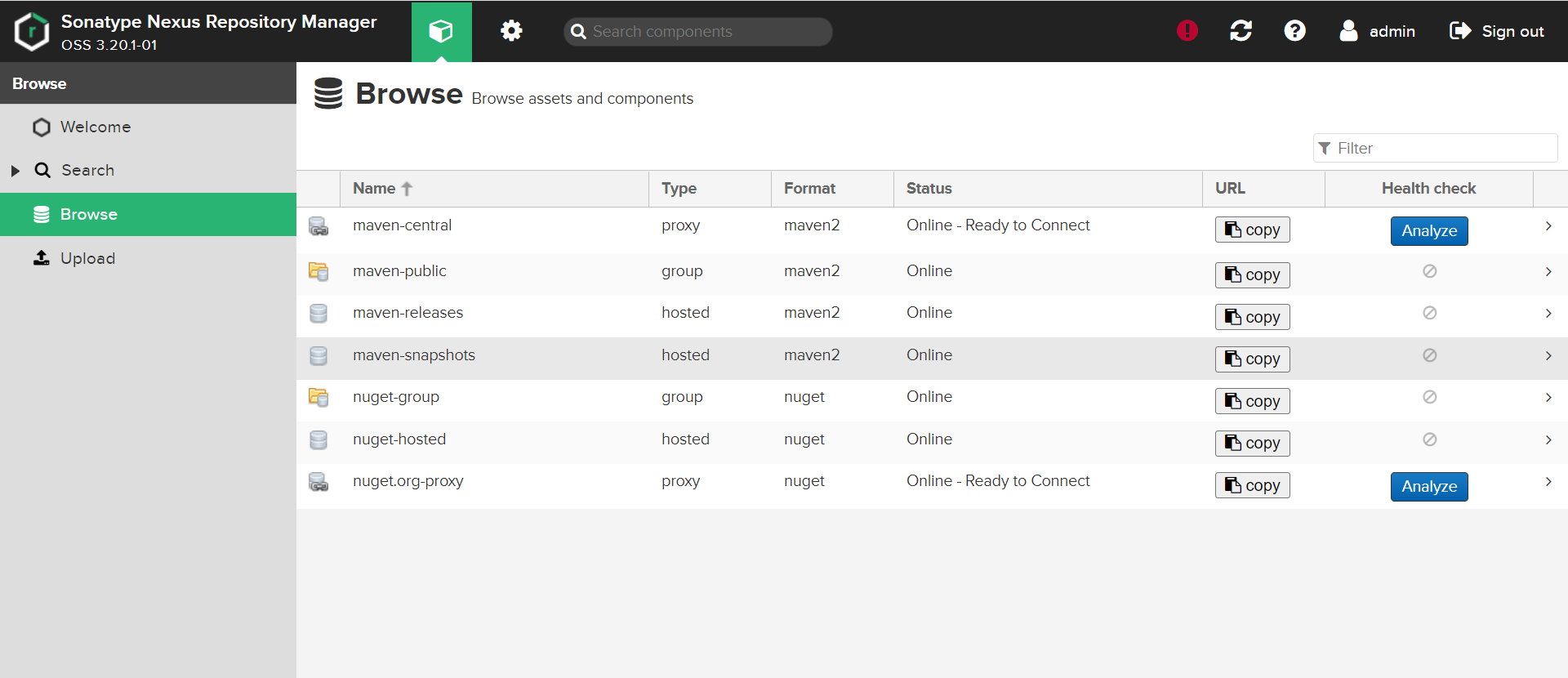1568x678 pixels.
Task: Open nuget.org-proxy row chevron
Action: pos(1548,482)
